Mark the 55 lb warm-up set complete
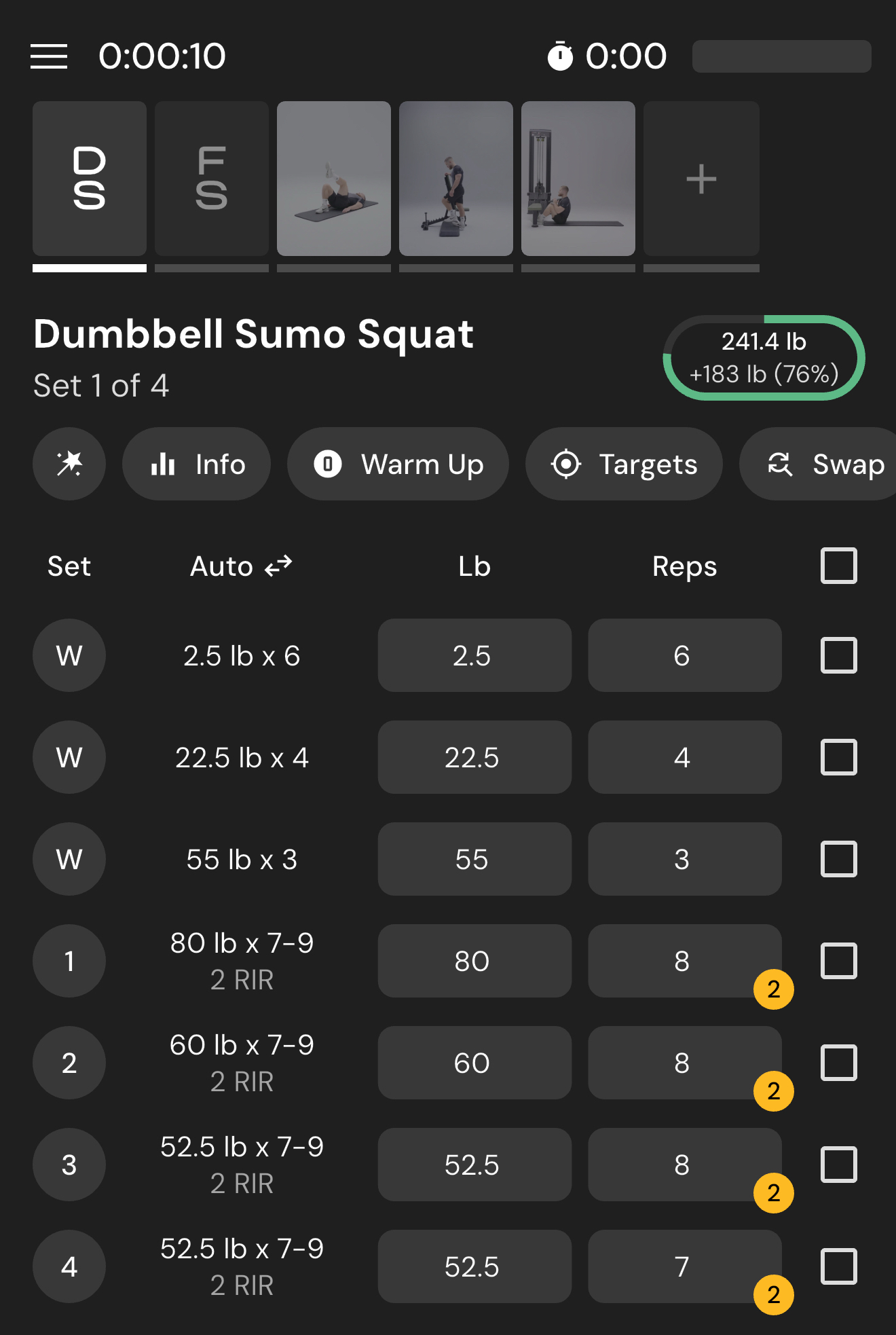Screen dimensions: 896x1335 (x=839, y=859)
